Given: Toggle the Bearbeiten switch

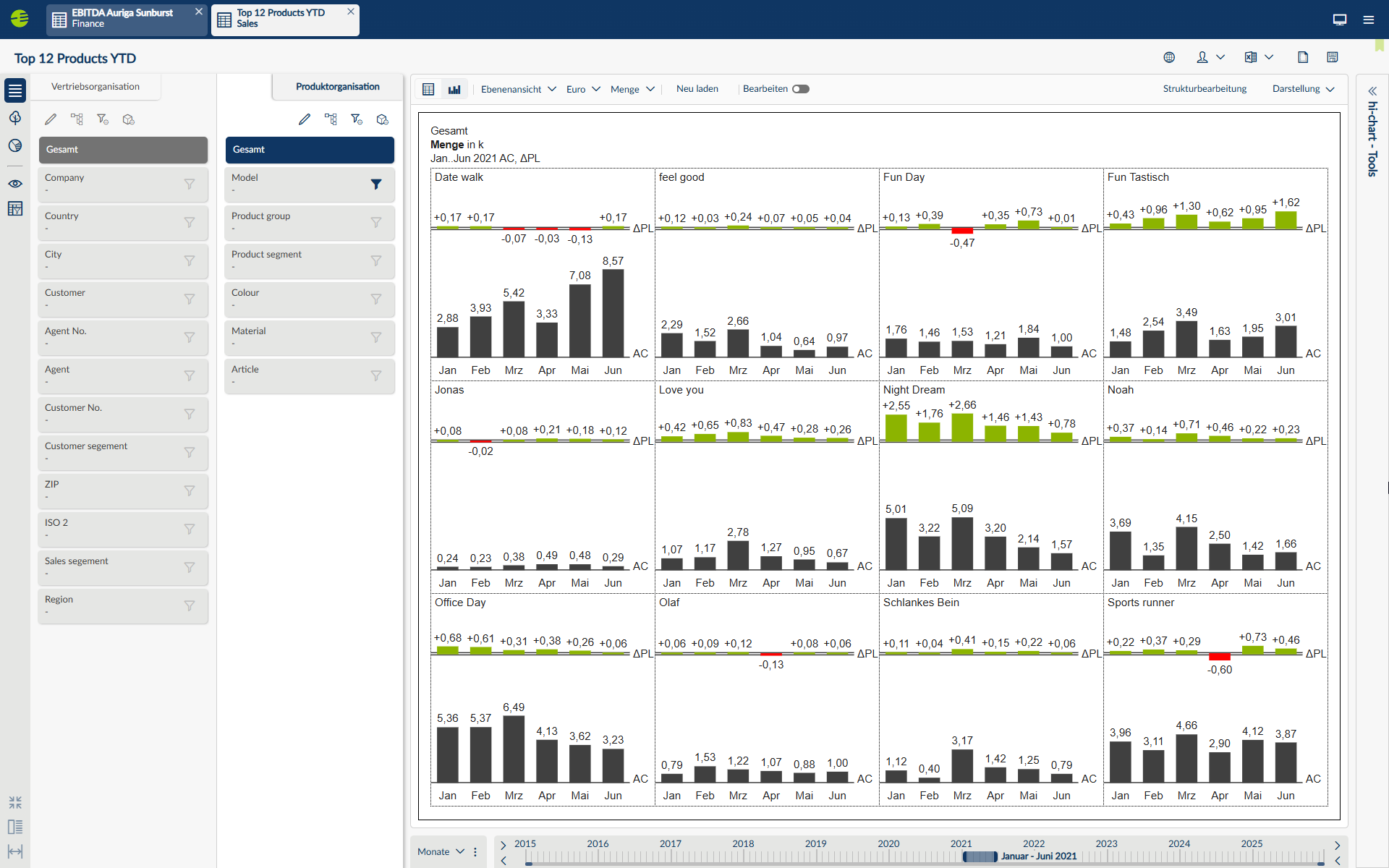Looking at the screenshot, I should tap(800, 89).
